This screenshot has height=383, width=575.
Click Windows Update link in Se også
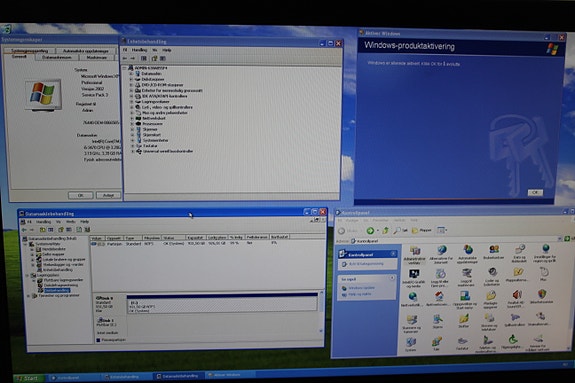(361, 288)
